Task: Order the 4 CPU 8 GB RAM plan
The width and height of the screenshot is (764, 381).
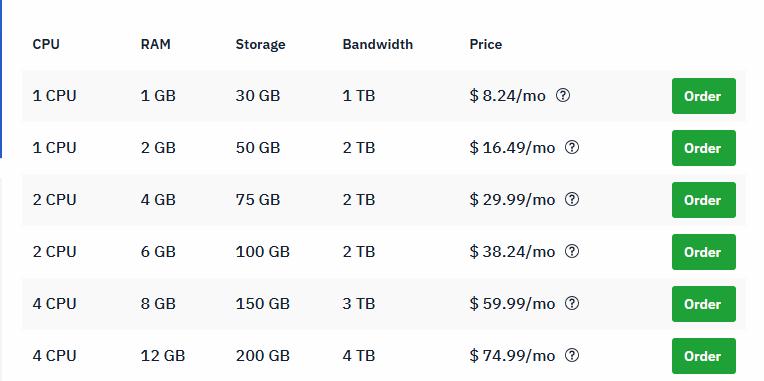Action: point(704,304)
